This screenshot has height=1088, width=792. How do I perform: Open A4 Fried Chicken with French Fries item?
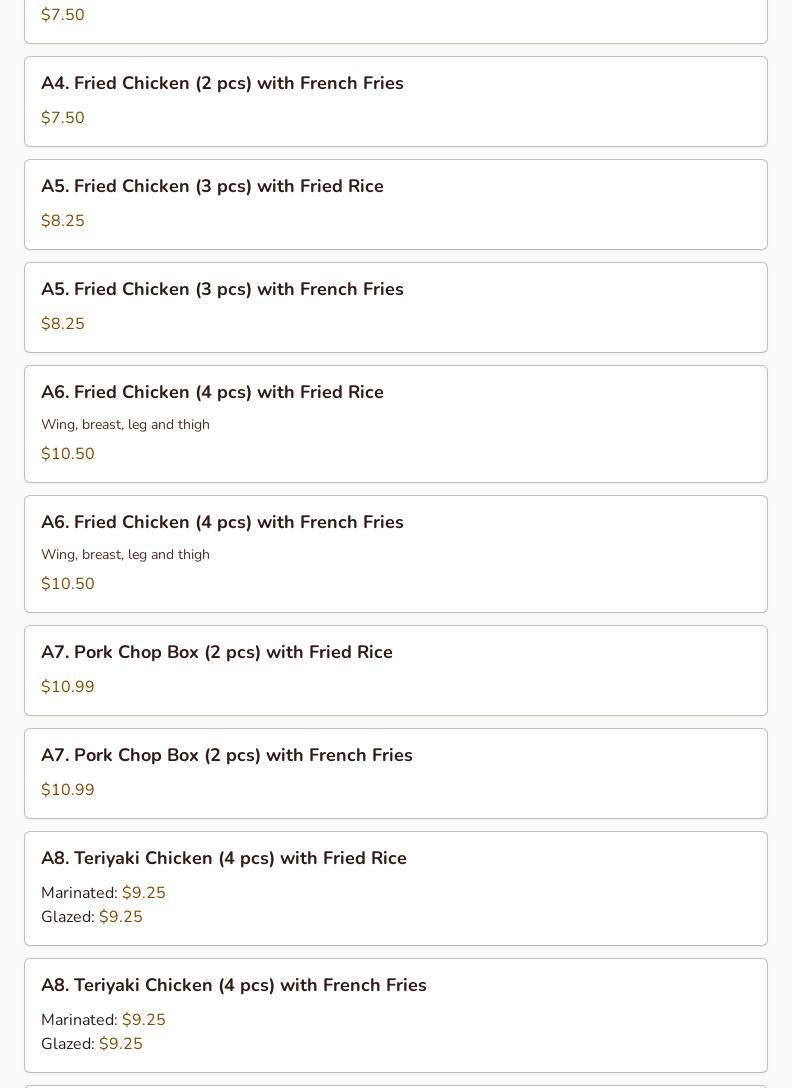tap(222, 83)
